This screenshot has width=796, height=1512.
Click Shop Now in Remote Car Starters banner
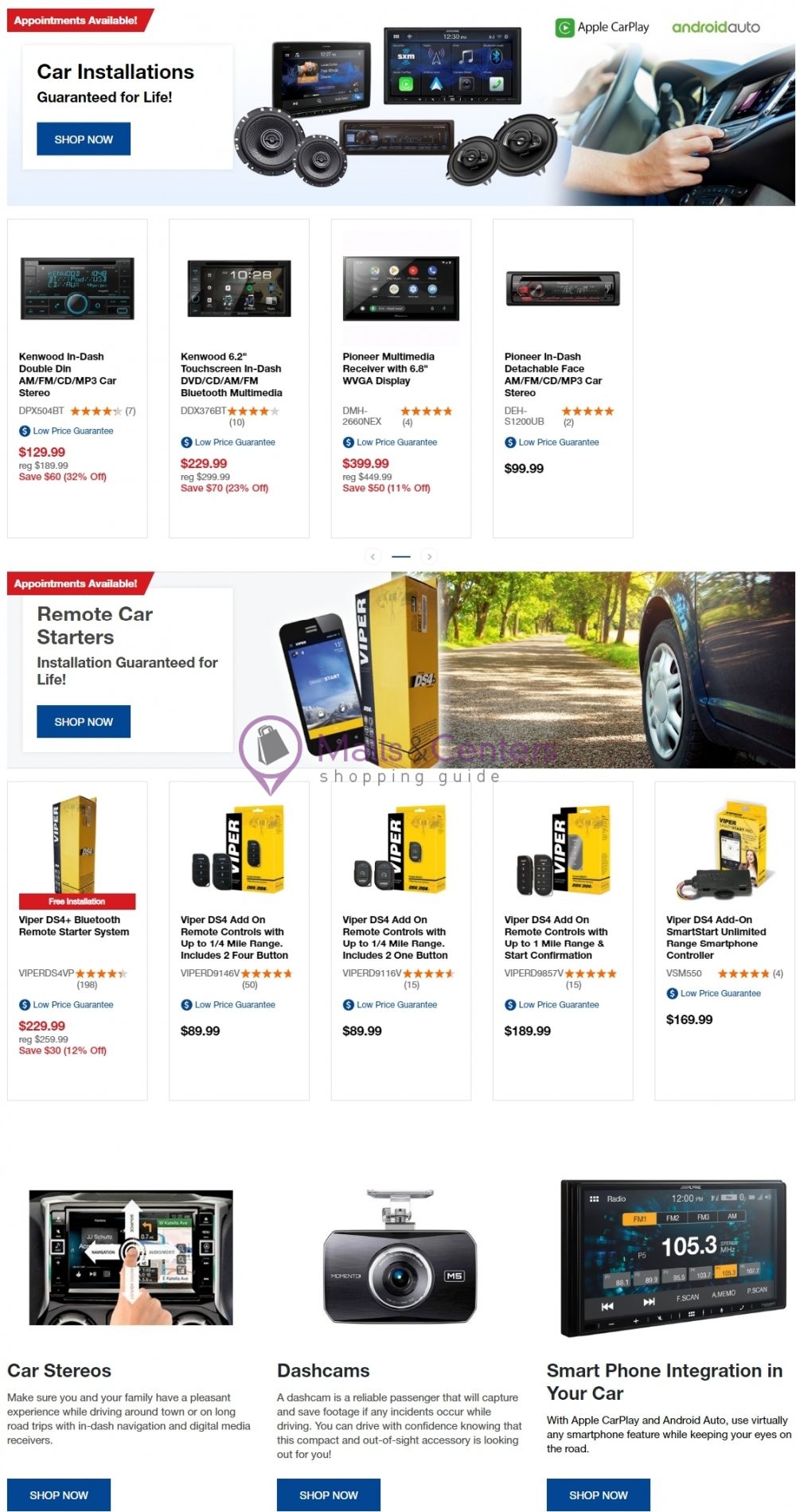84,722
